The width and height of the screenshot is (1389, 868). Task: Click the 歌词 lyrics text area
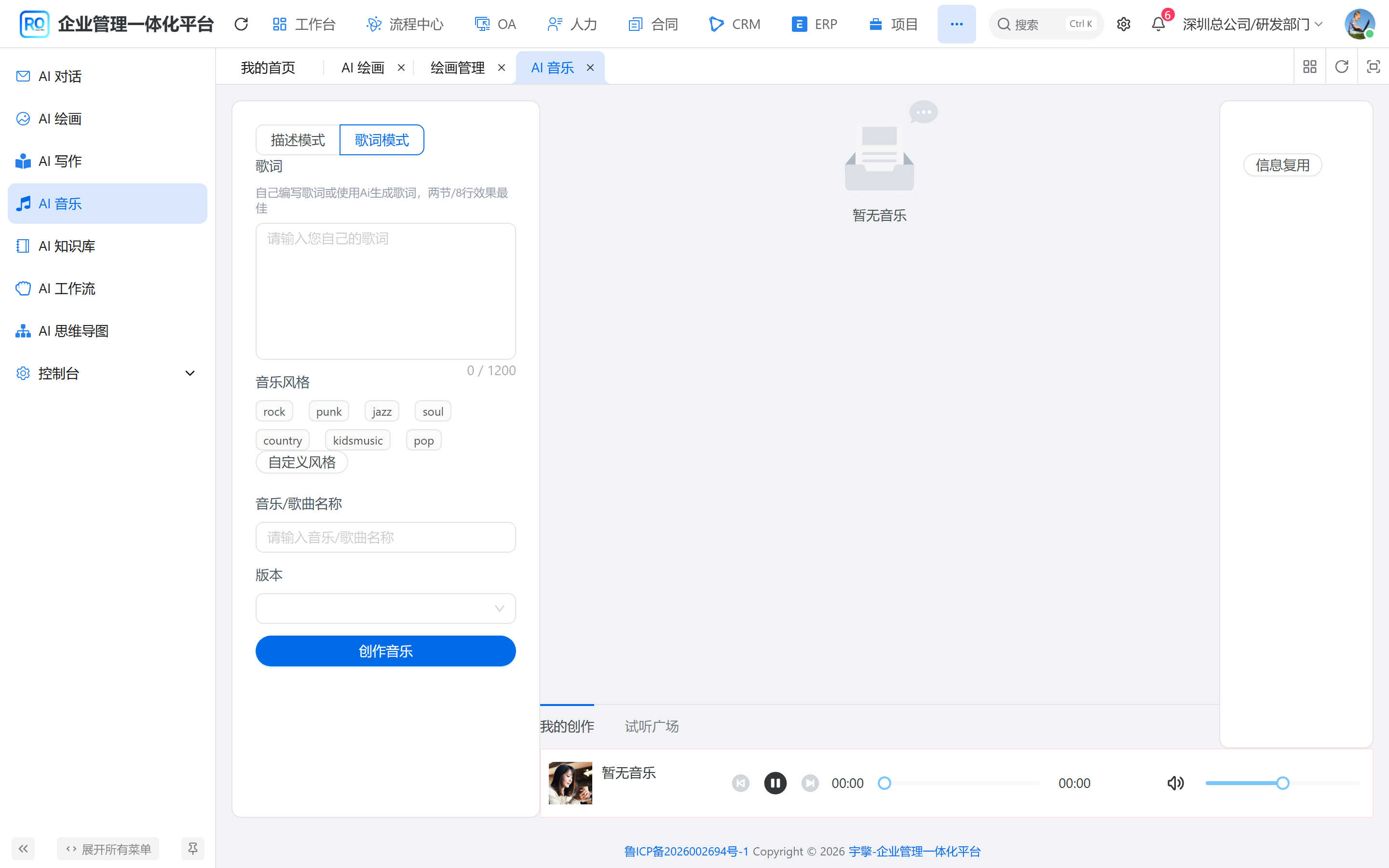pyautogui.click(x=386, y=291)
